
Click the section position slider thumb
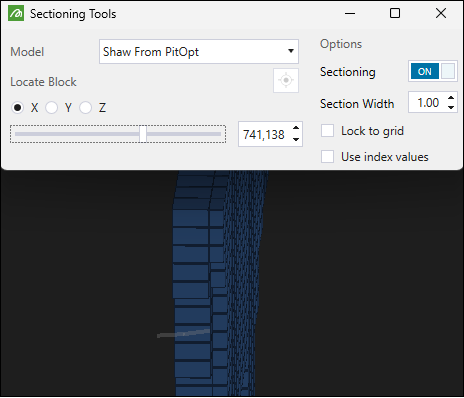point(143,134)
